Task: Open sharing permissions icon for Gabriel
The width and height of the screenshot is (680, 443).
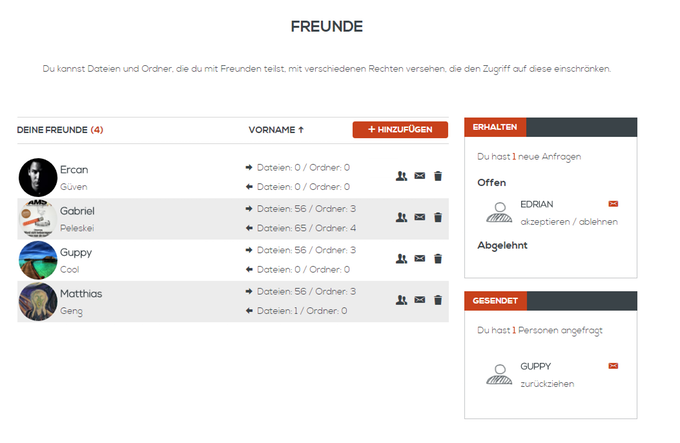Action: pos(401,217)
